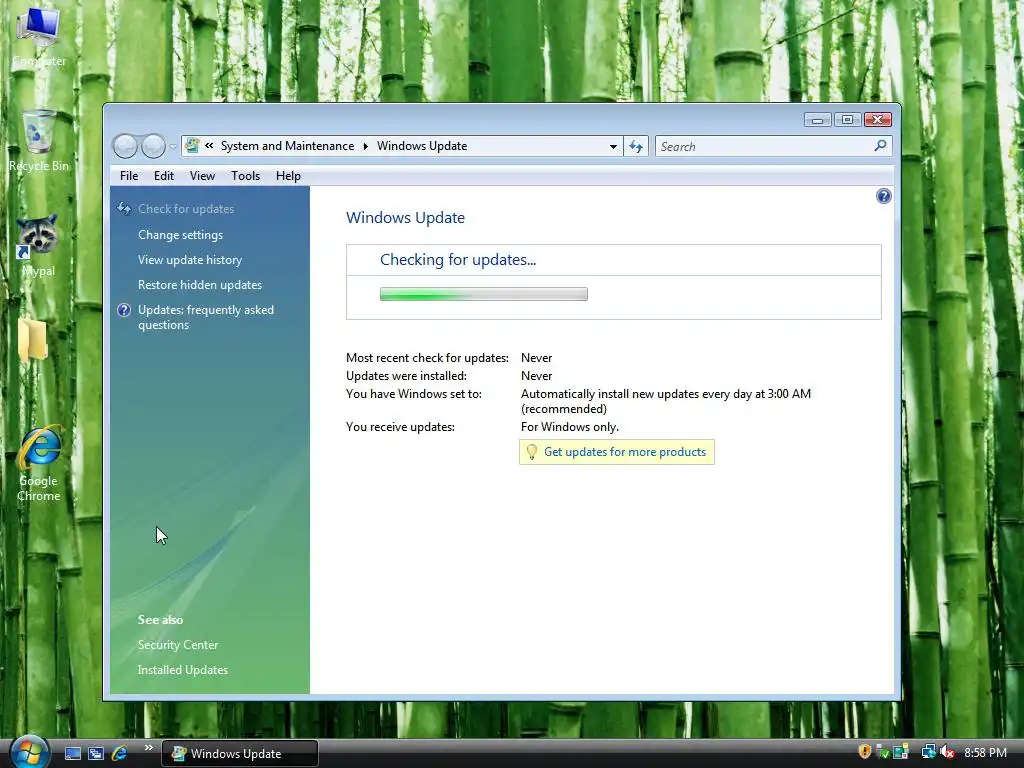
Task: Click the network tray icon
Action: coord(928,752)
